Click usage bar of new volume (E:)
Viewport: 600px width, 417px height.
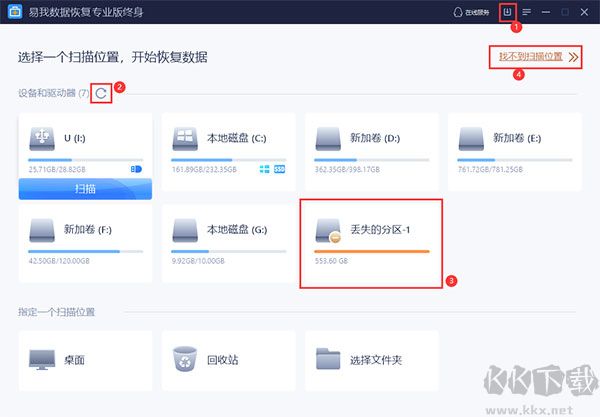pyautogui.click(x=515, y=160)
